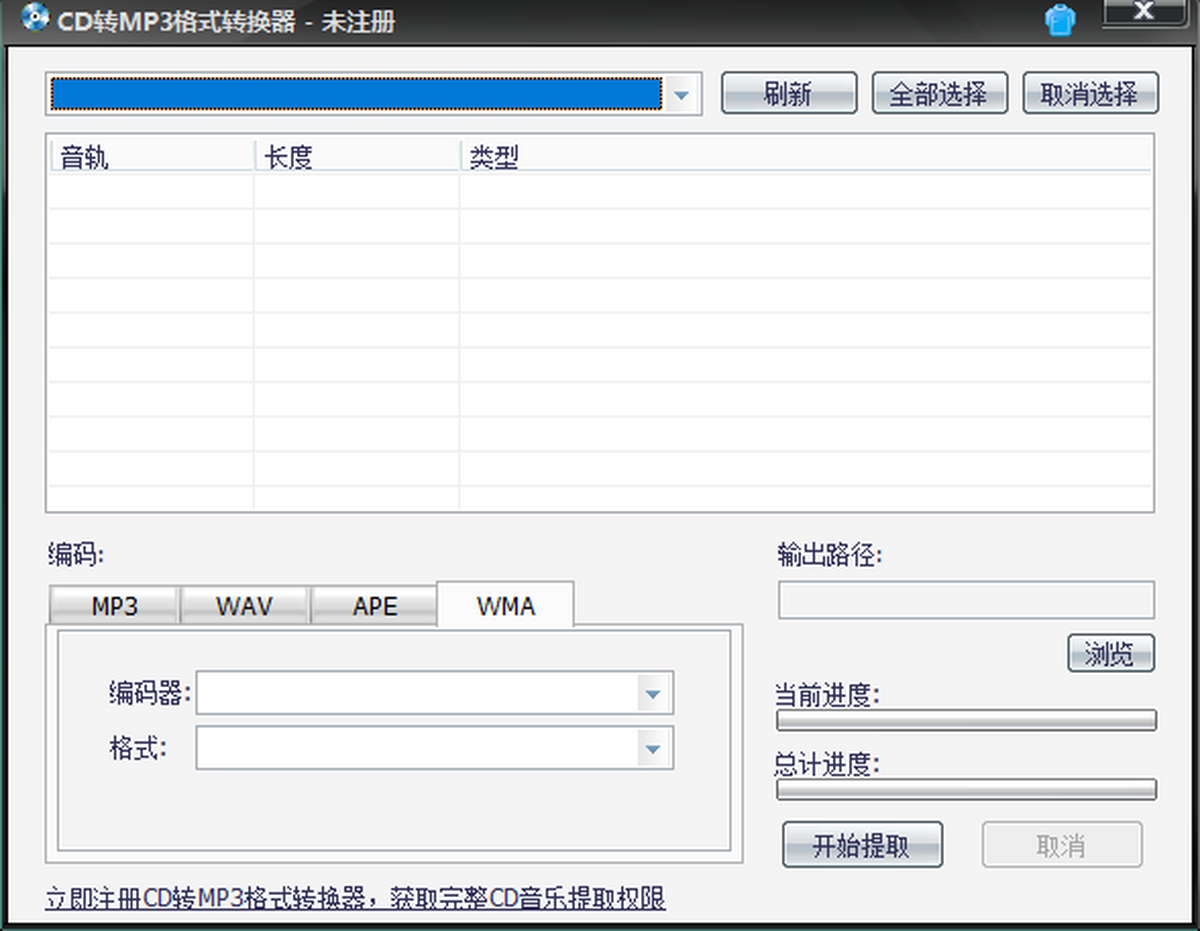The image size is (1200, 931).
Task: Expand the 编码器 encoder dropdown
Action: point(652,694)
